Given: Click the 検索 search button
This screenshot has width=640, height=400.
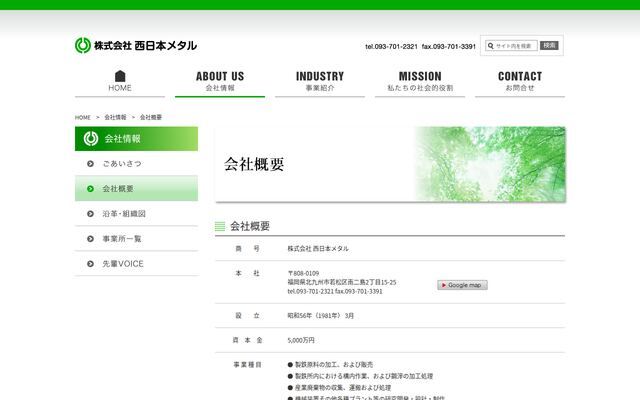Looking at the screenshot, I should (549, 45).
